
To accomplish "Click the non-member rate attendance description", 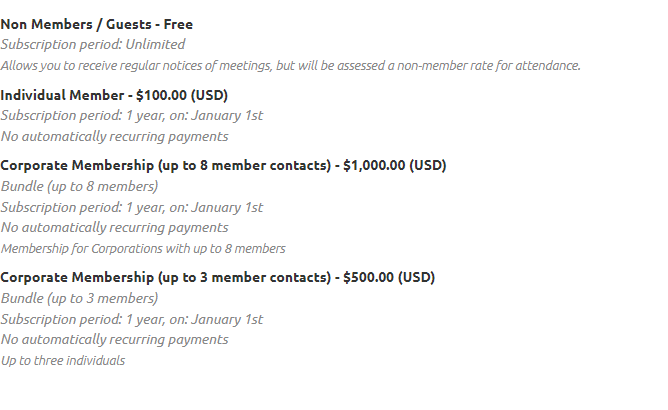I will [x=291, y=66].
